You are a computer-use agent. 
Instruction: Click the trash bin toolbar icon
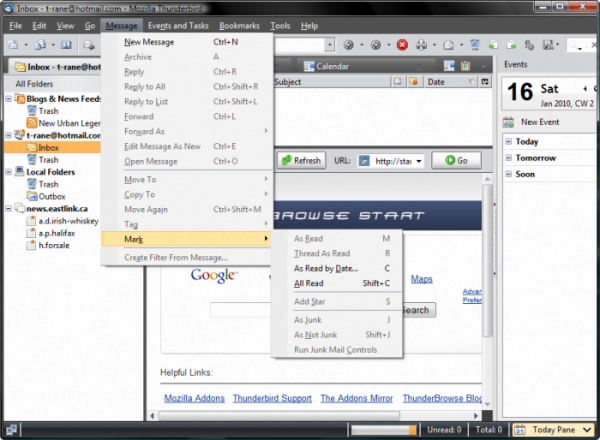coord(475,45)
